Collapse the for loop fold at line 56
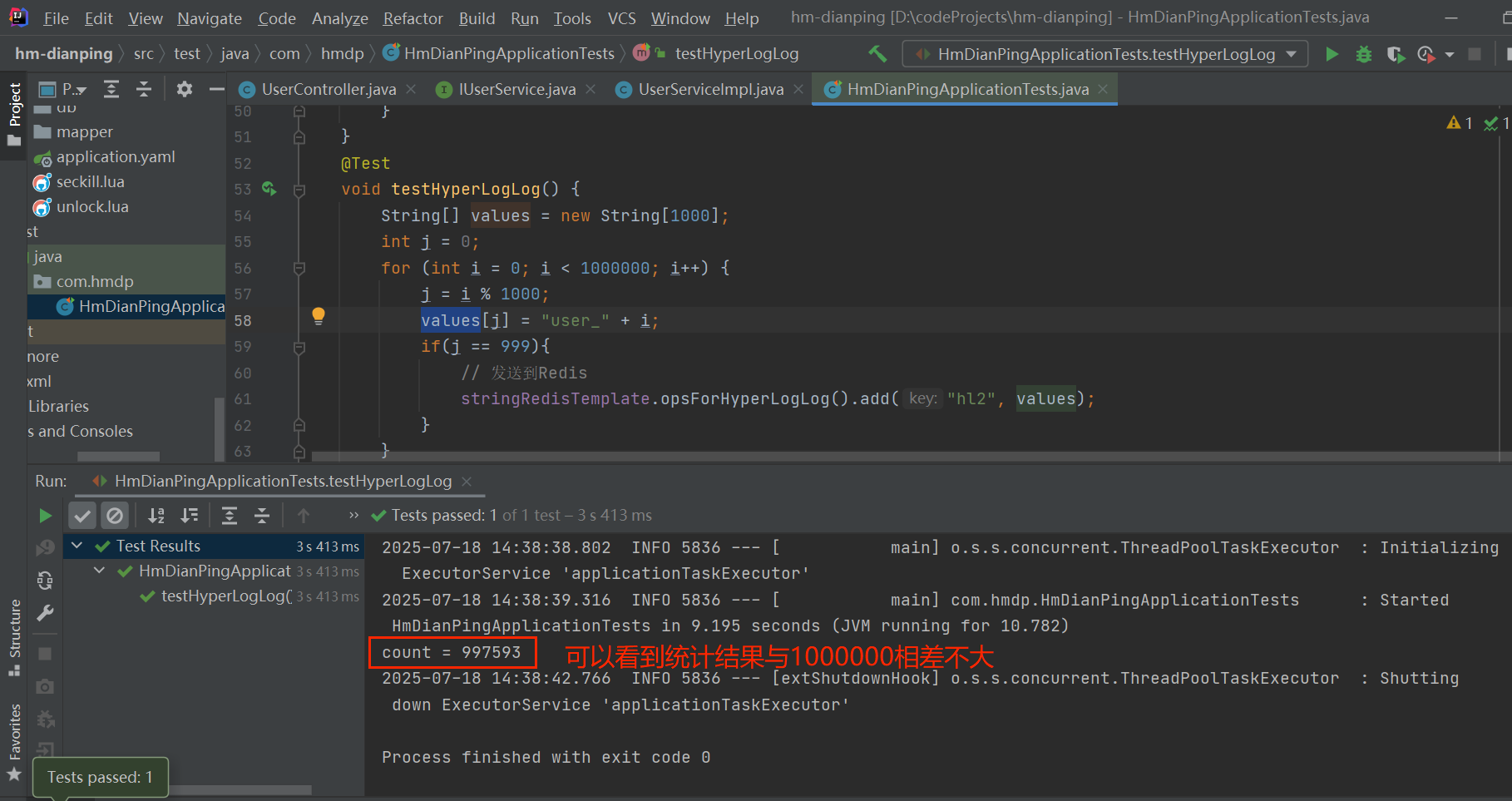The image size is (1512, 801). 299,268
